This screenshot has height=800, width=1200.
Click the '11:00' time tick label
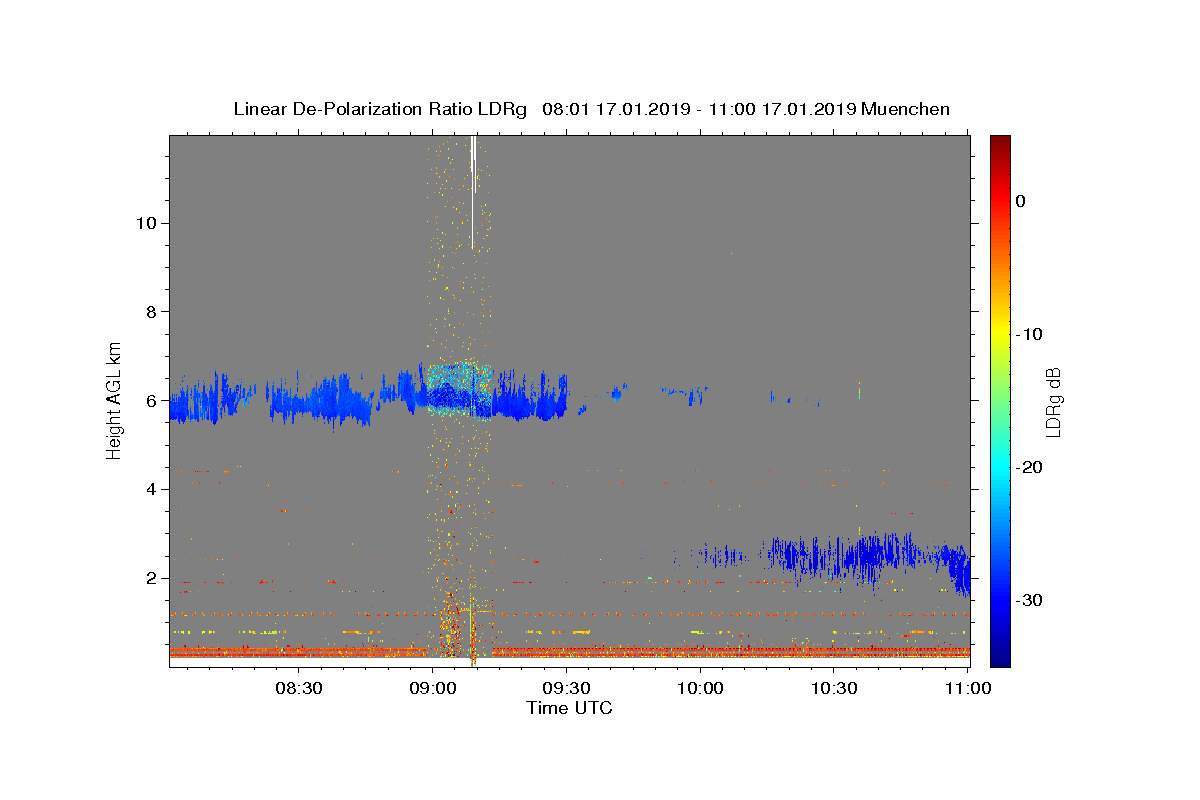[968, 689]
